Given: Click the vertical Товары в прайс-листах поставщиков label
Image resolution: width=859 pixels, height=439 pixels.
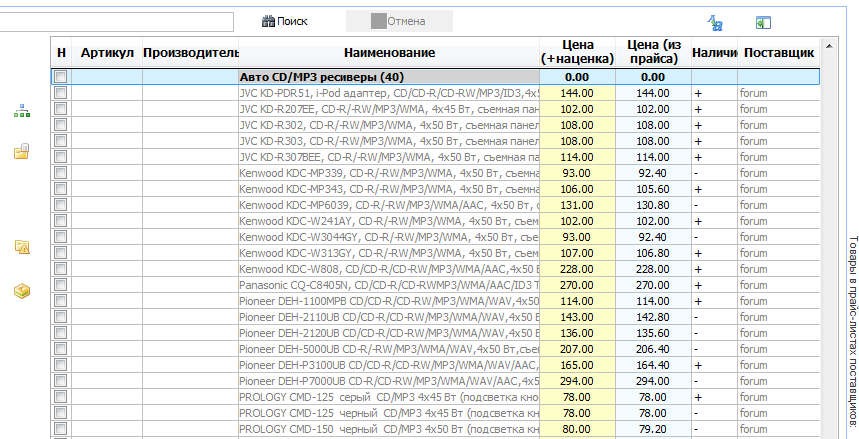Looking at the screenshot, I should (852, 330).
